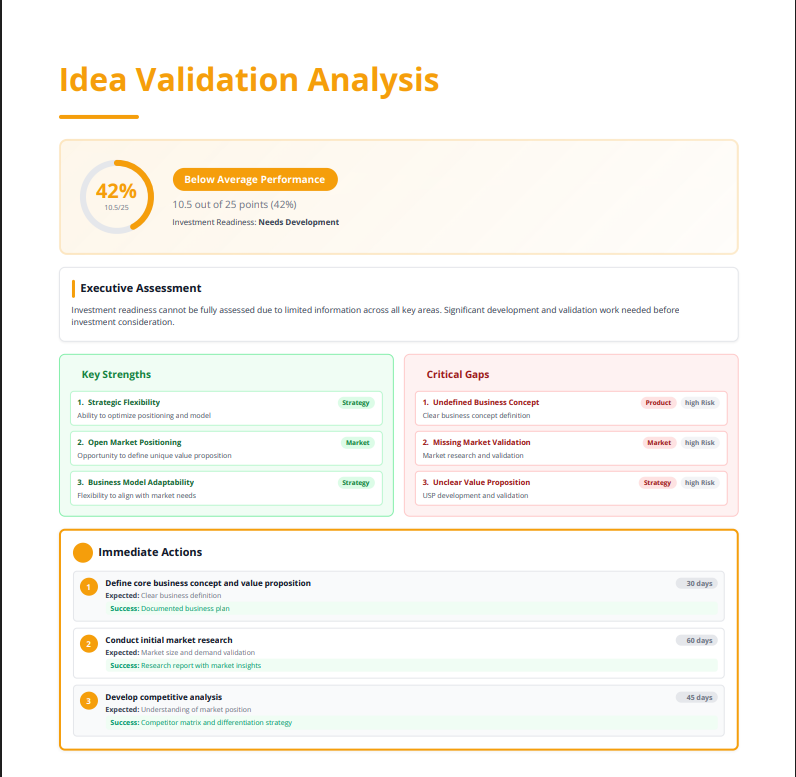The width and height of the screenshot is (796, 777).
Task: Select the 60 days timeline badge
Action: pos(696,640)
